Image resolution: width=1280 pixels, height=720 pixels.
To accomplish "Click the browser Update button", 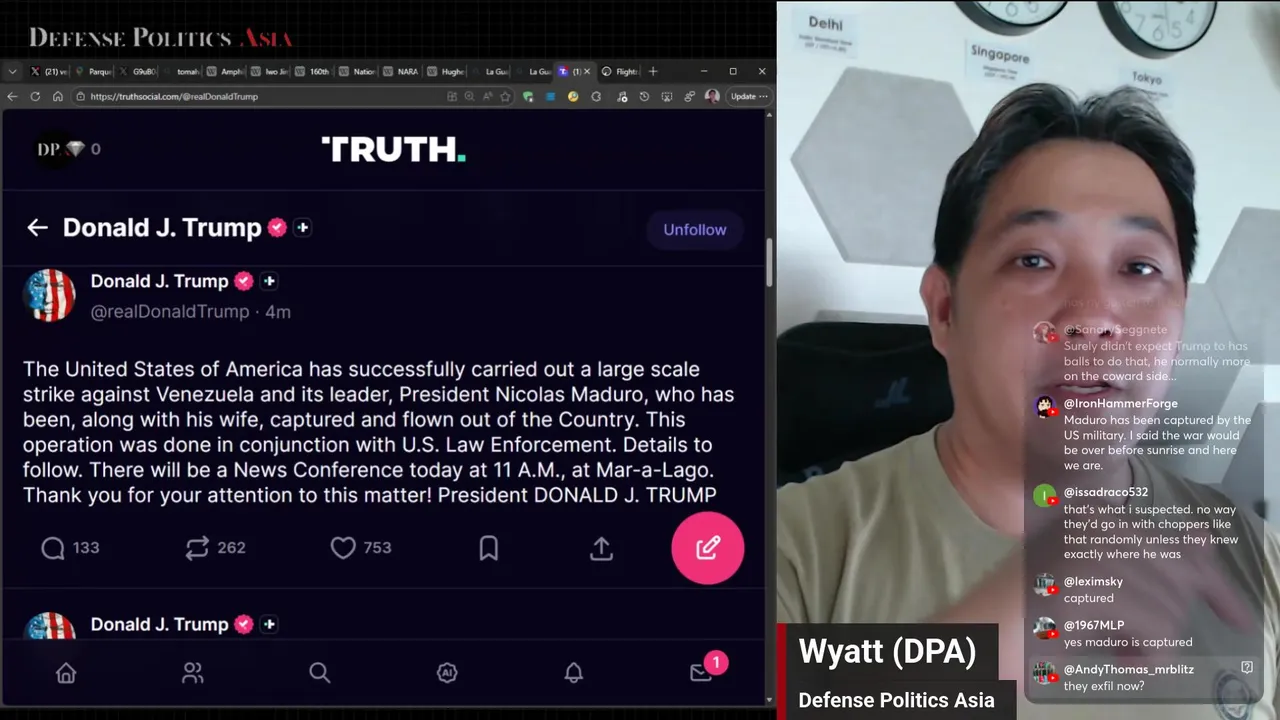I will [x=749, y=96].
